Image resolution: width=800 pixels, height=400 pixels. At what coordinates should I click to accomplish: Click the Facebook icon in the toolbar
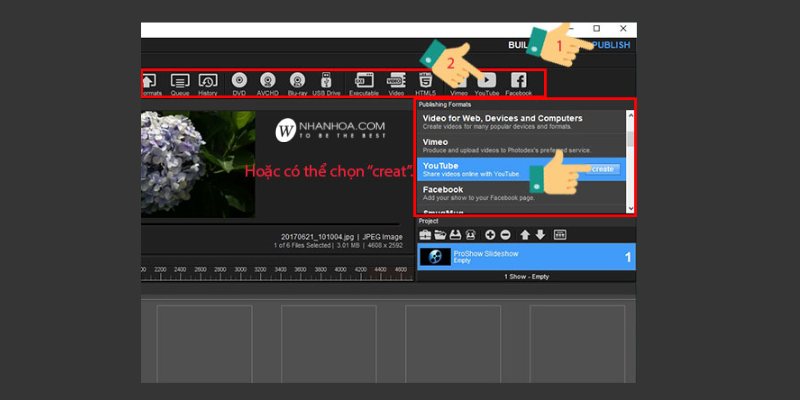[x=518, y=80]
